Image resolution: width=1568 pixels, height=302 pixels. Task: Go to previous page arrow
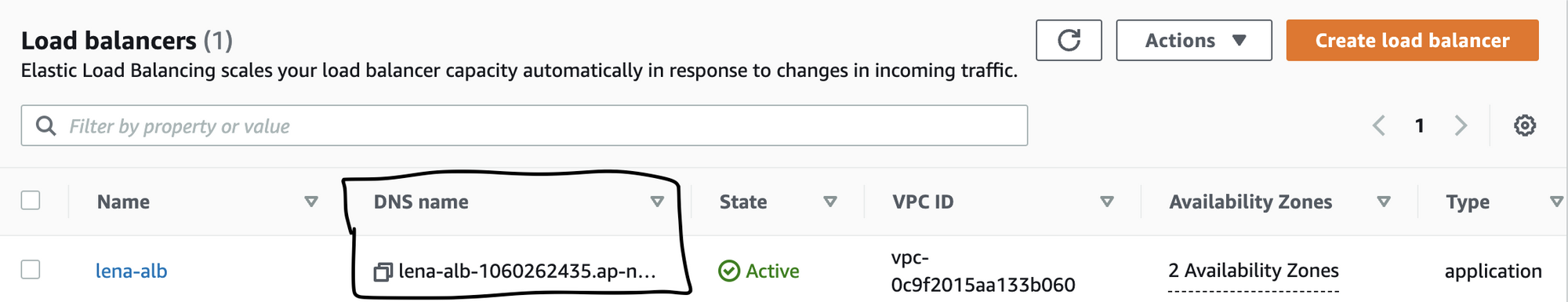click(x=1379, y=126)
